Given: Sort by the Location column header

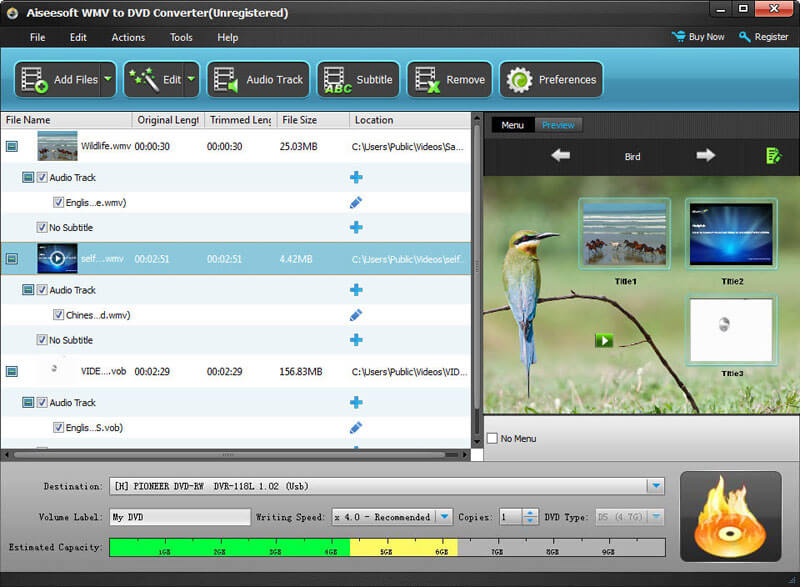Looking at the screenshot, I should [x=410, y=120].
